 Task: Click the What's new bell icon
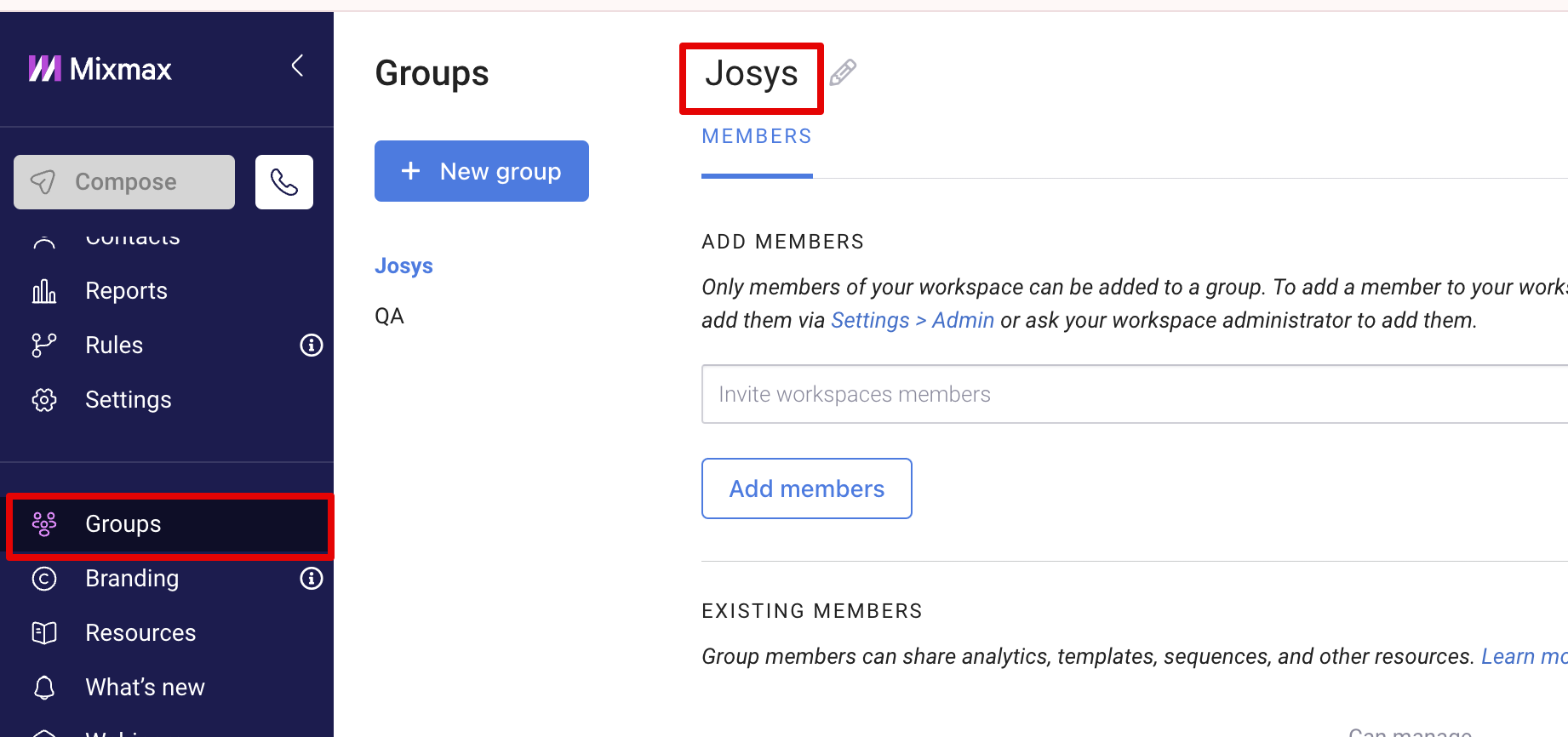(x=44, y=688)
